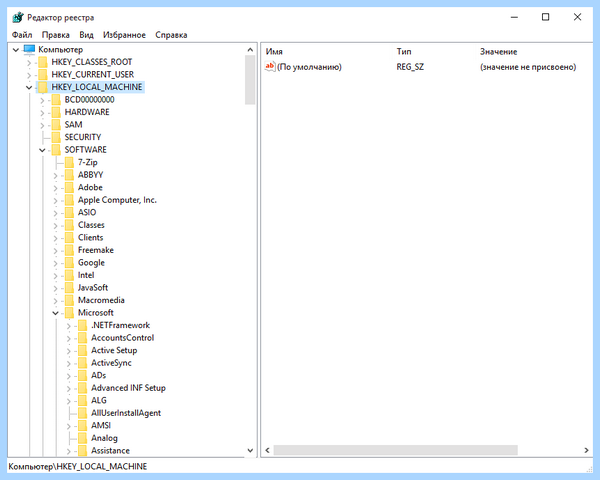Click the Microsoft folder icon
This screenshot has height=480, width=600.
69,313
